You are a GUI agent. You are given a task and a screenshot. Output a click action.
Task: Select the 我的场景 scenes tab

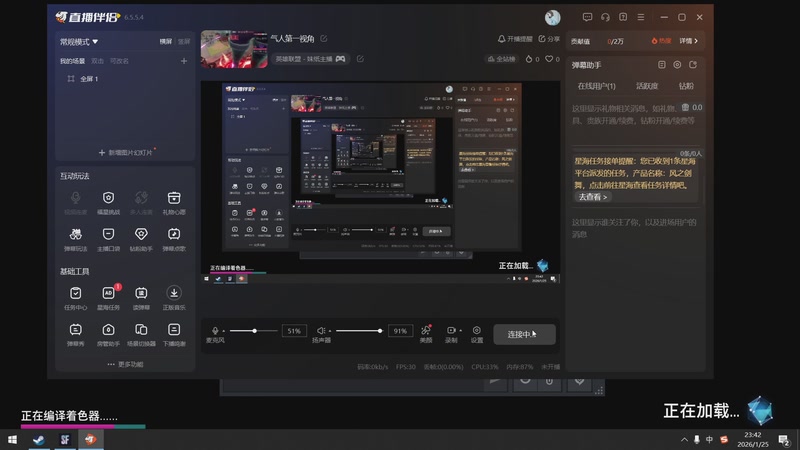tap(72, 61)
